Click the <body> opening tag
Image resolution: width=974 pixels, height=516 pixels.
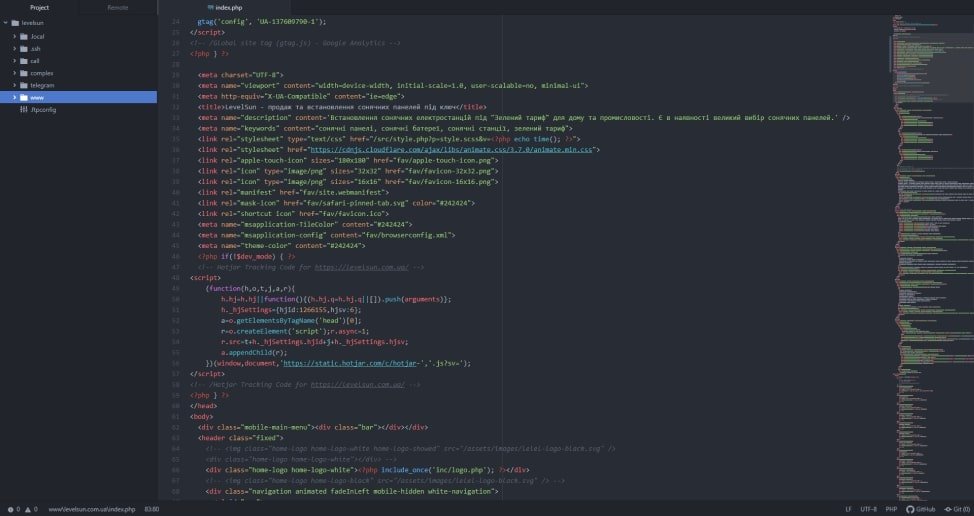point(202,417)
